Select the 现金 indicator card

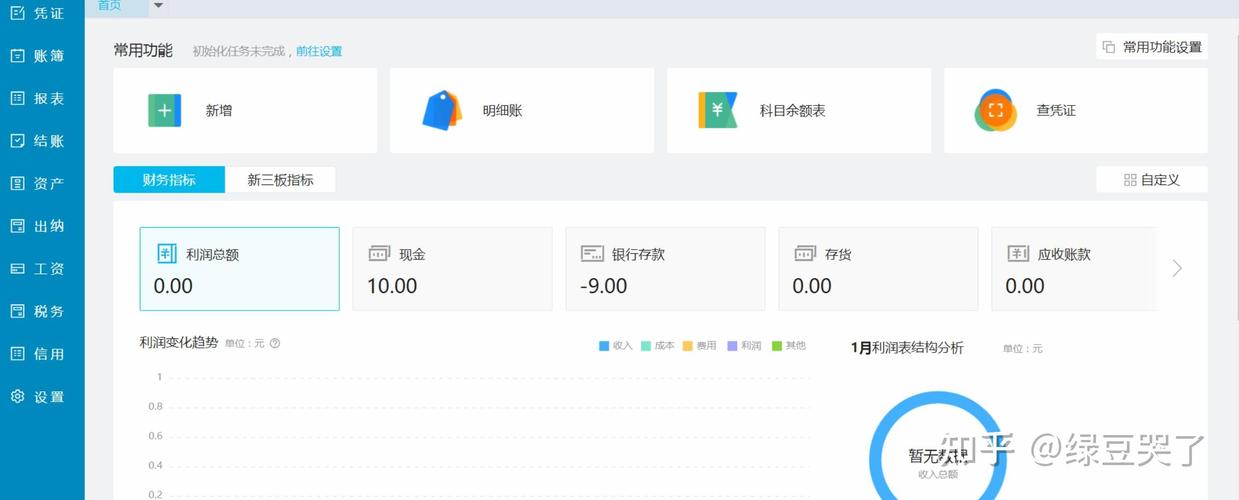[452, 269]
